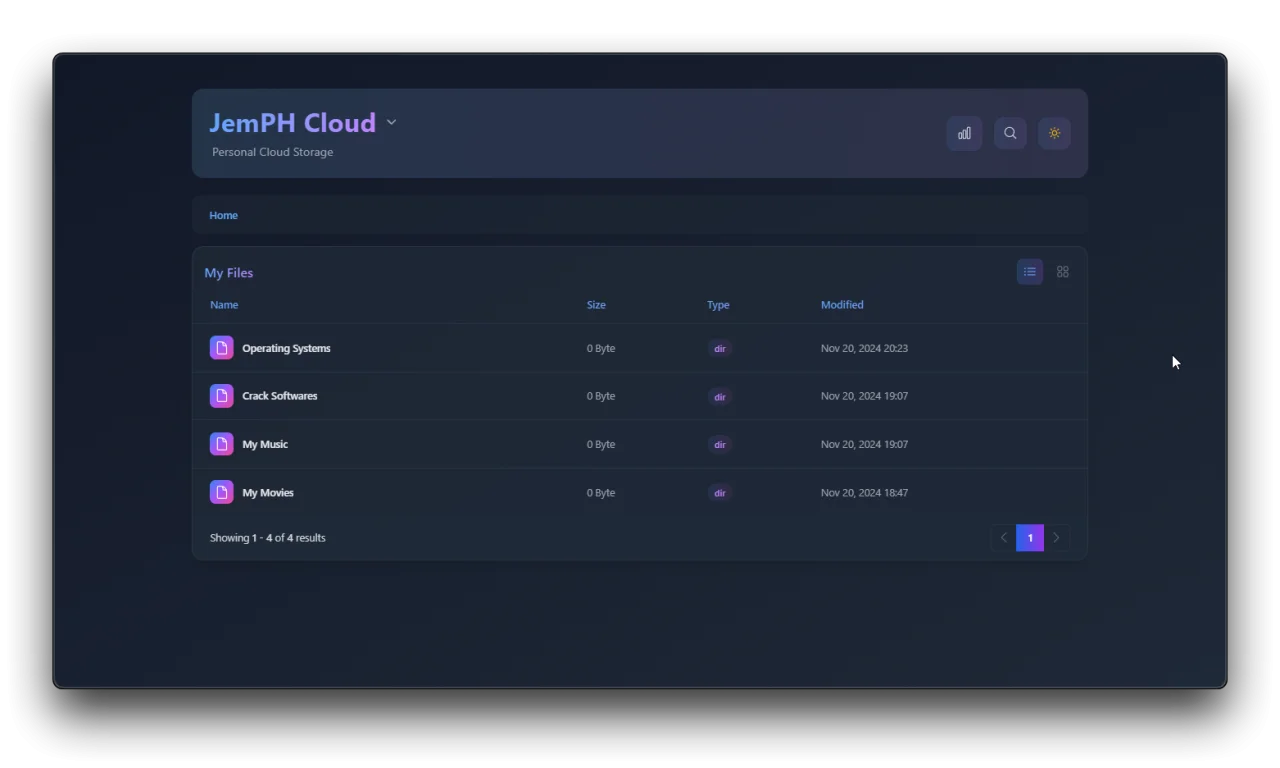
Task: Click the dir badge for Crack Softwares
Action: point(720,397)
